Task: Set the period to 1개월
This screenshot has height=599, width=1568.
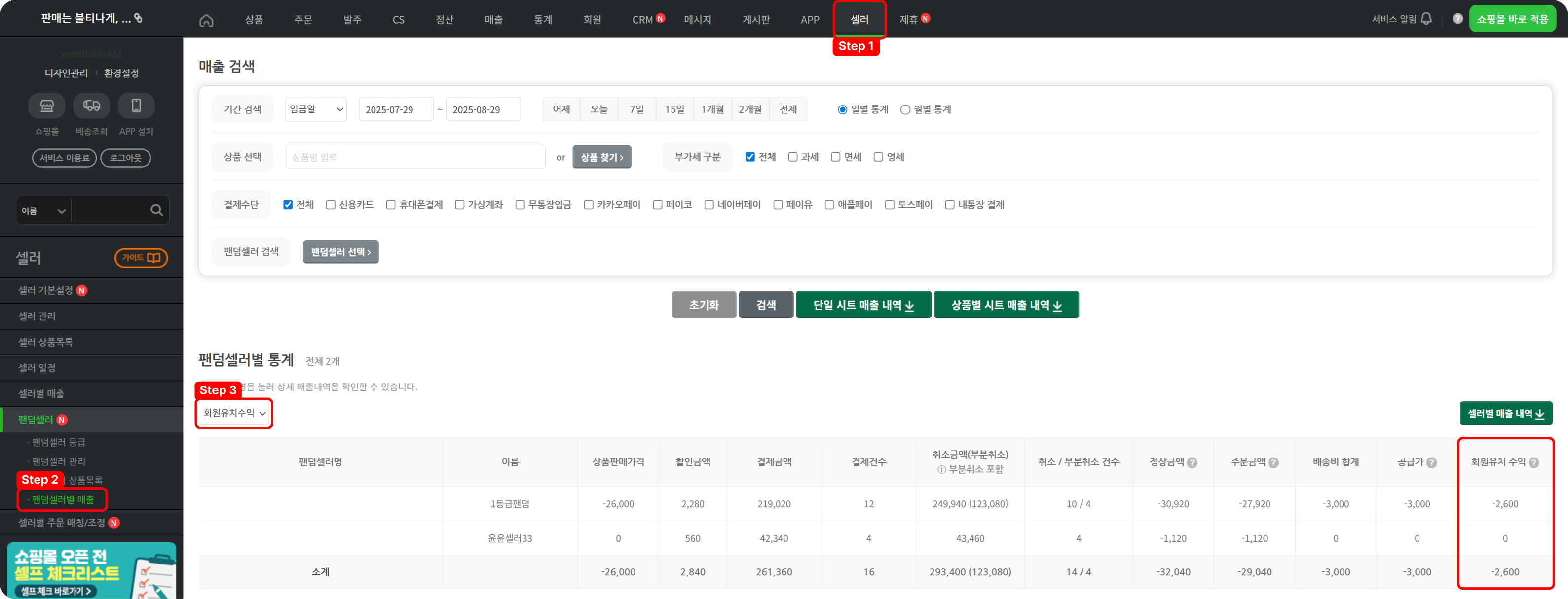Action: 712,109
